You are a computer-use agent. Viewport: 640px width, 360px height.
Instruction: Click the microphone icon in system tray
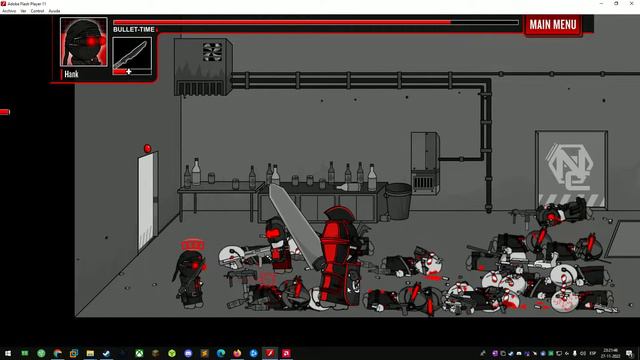pos(575,353)
